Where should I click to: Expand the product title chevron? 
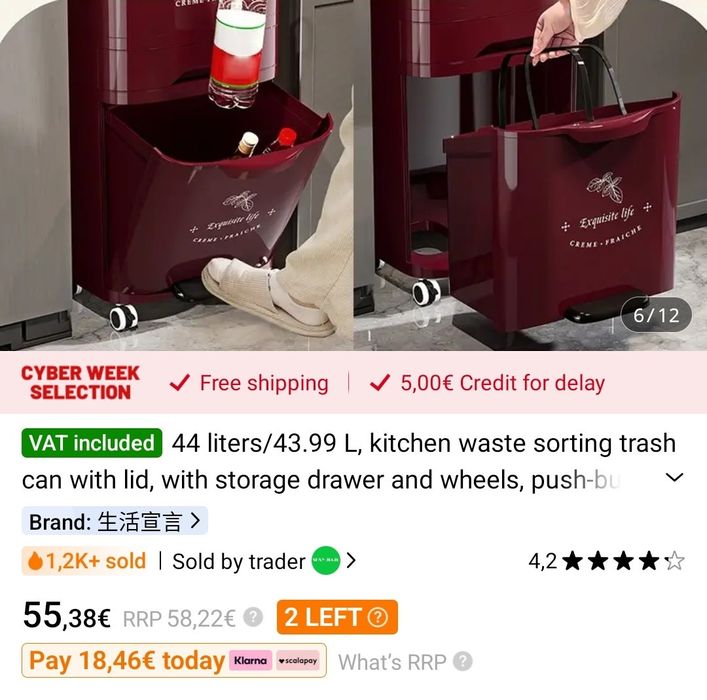(x=675, y=477)
